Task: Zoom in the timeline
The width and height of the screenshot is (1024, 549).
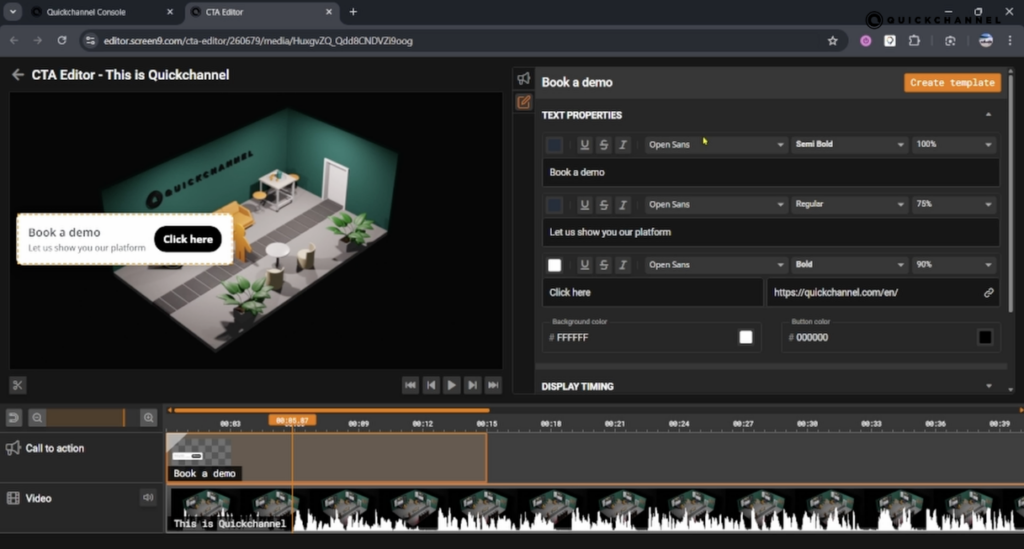Action: point(149,418)
